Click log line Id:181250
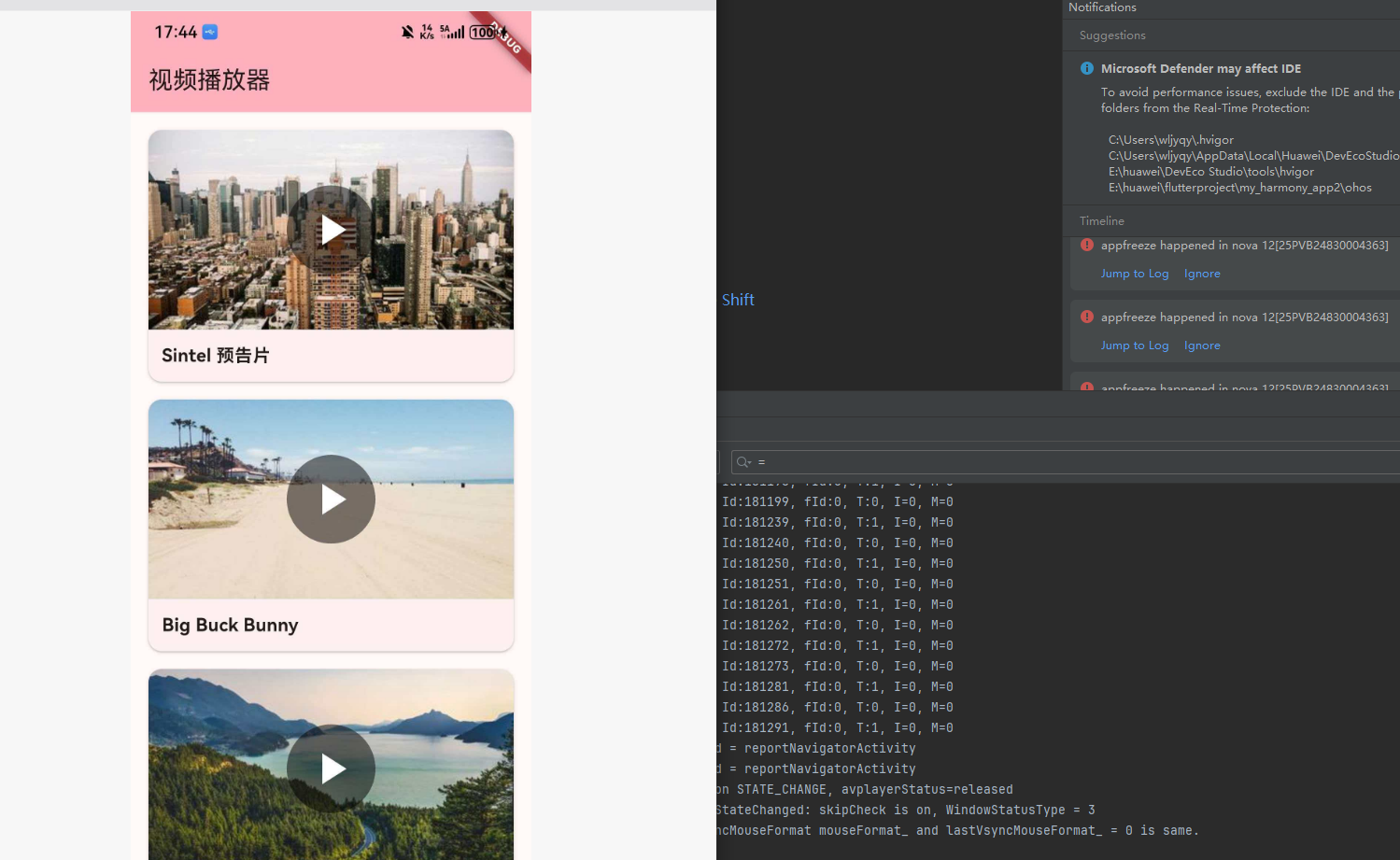The image size is (1400, 860). [x=838, y=564]
